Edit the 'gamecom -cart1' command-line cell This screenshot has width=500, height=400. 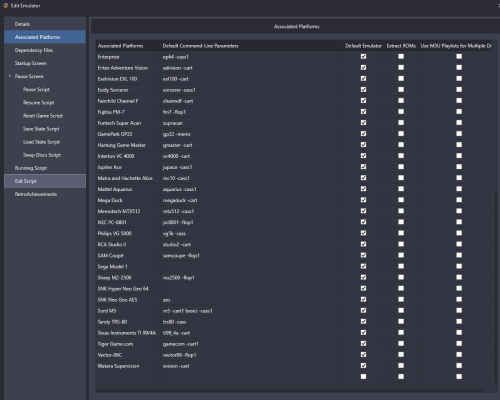tap(252, 344)
